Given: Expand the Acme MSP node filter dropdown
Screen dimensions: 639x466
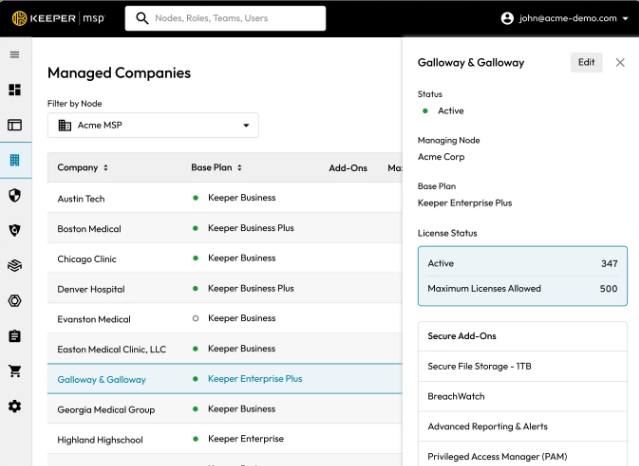Looking at the screenshot, I should pos(152,125).
